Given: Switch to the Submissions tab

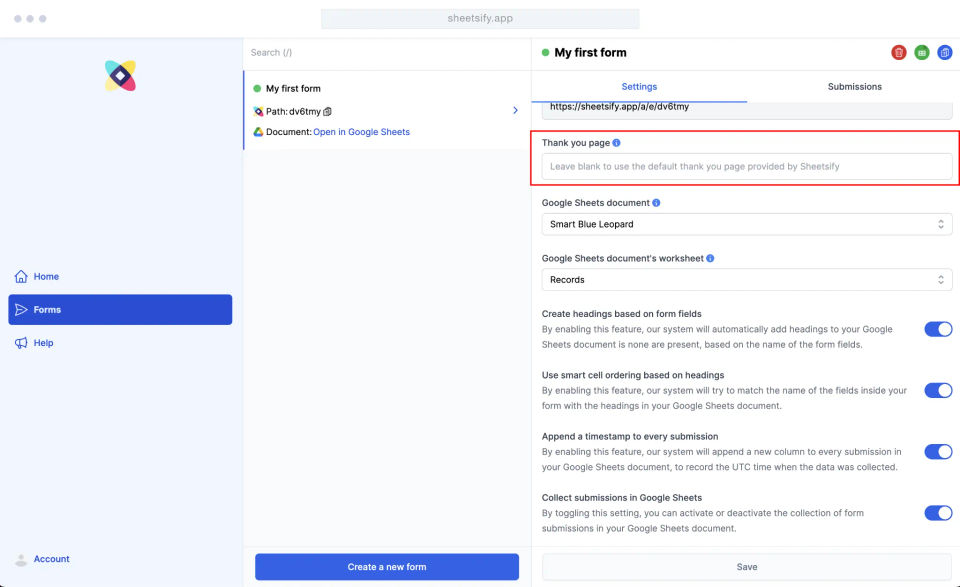Looking at the screenshot, I should 854,87.
